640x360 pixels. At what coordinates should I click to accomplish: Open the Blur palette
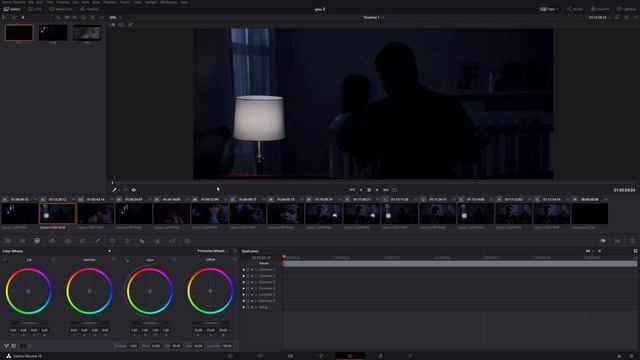point(142,241)
